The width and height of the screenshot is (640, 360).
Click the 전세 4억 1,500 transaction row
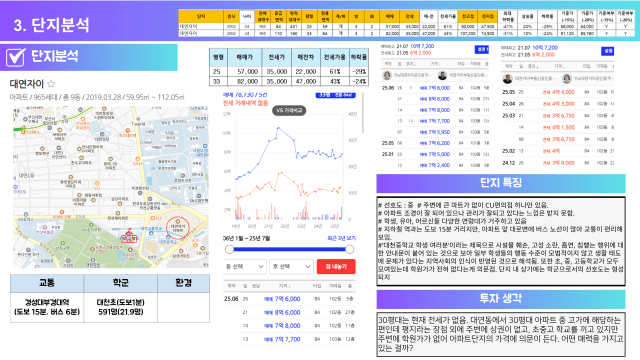click(x=558, y=127)
